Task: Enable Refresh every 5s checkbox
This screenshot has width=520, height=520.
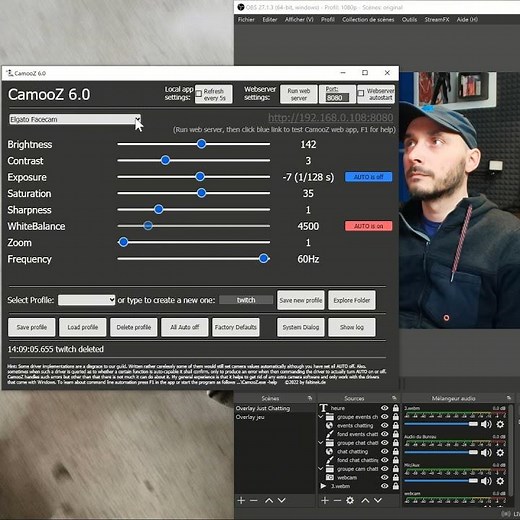Action: click(x=199, y=94)
